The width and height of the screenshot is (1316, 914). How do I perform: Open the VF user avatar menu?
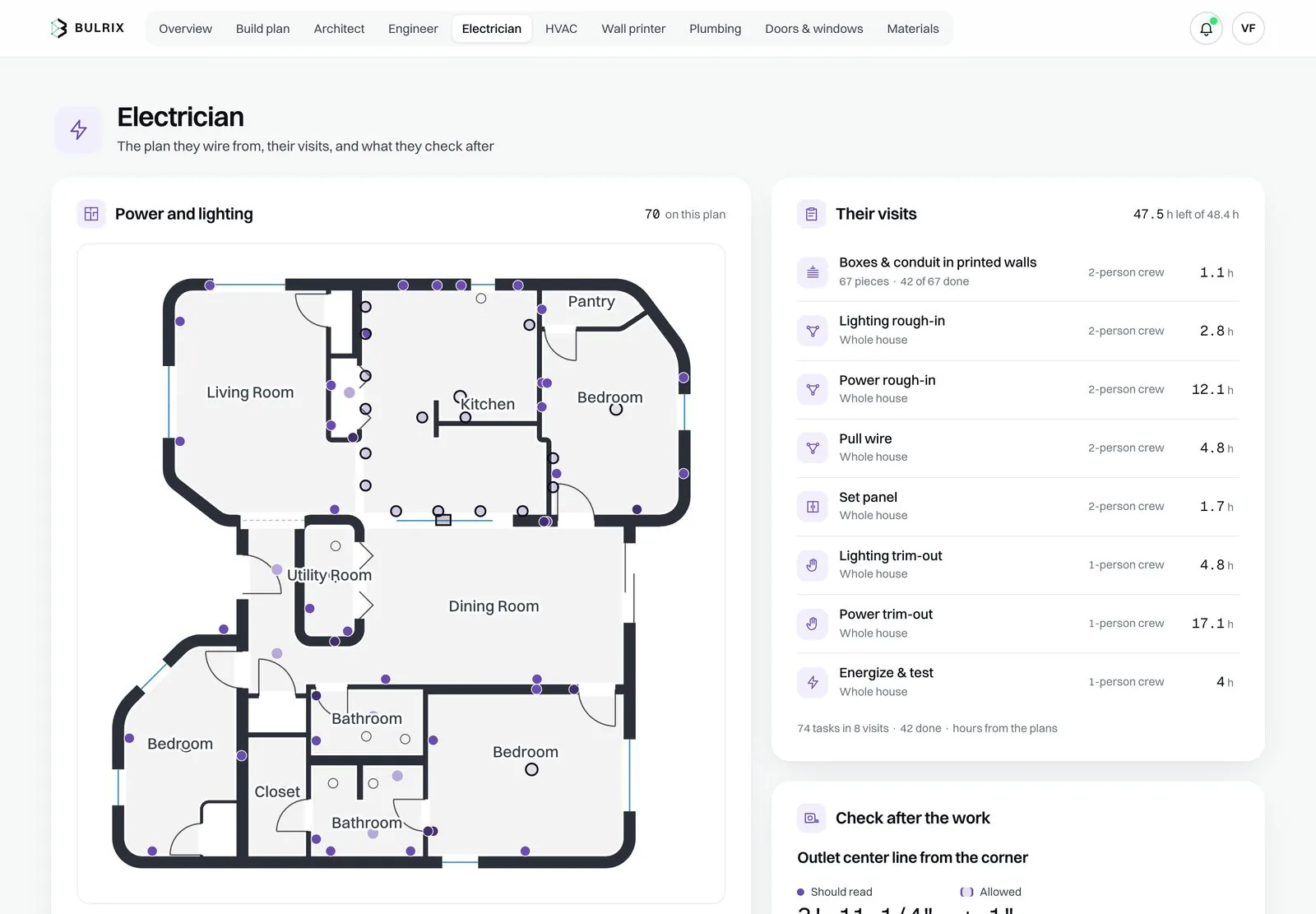pyautogui.click(x=1248, y=29)
